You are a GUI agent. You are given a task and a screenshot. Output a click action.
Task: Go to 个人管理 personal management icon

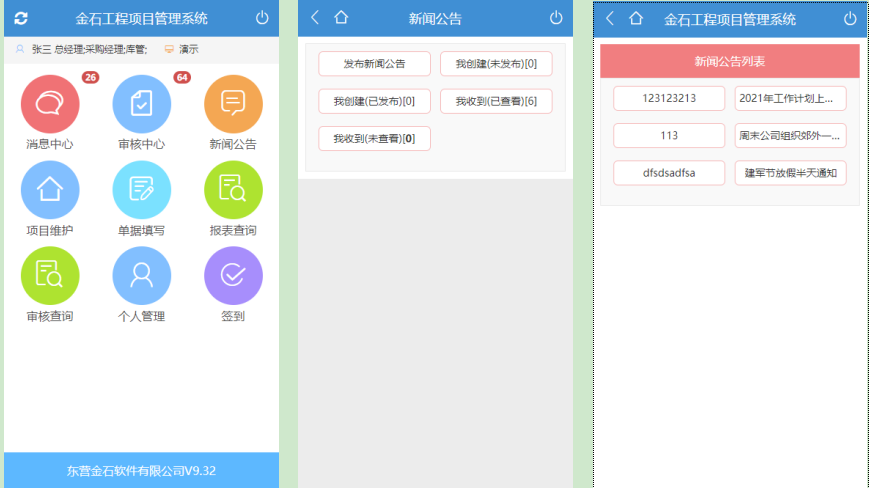[x=141, y=276]
